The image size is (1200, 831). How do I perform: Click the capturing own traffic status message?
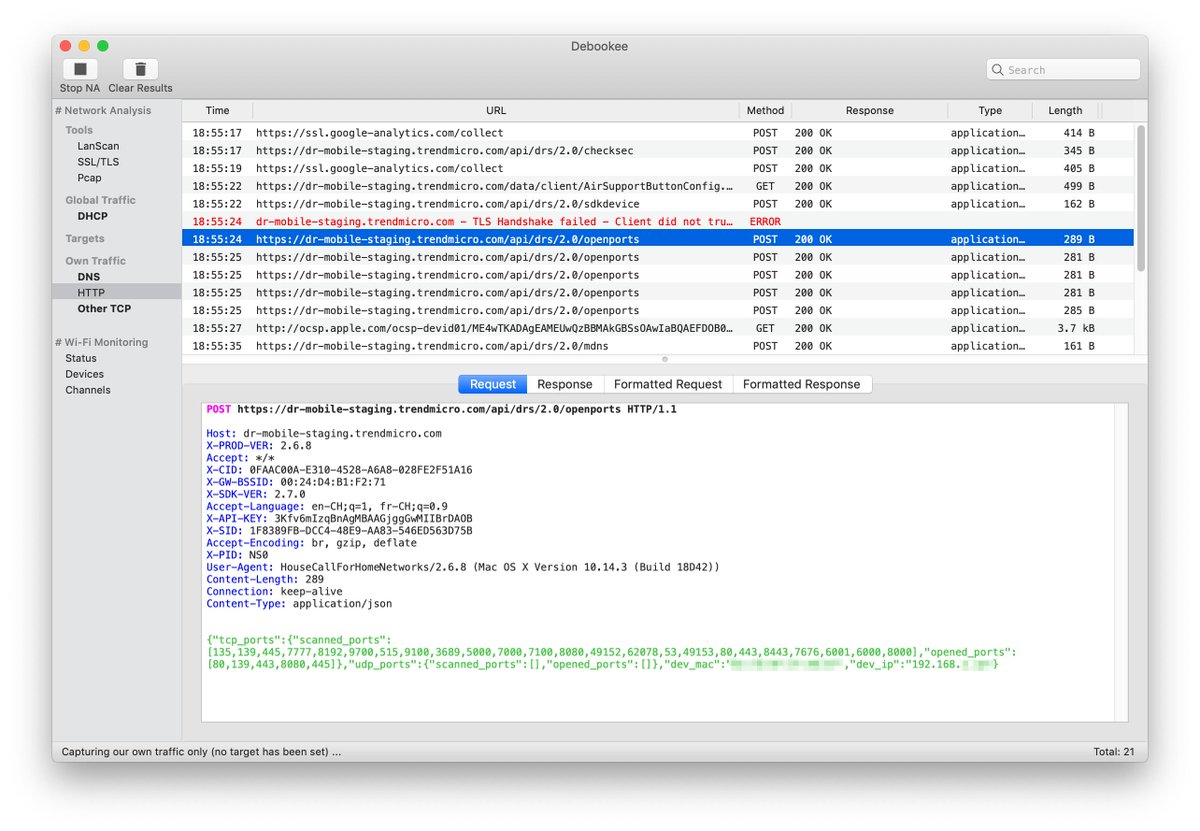(x=201, y=752)
